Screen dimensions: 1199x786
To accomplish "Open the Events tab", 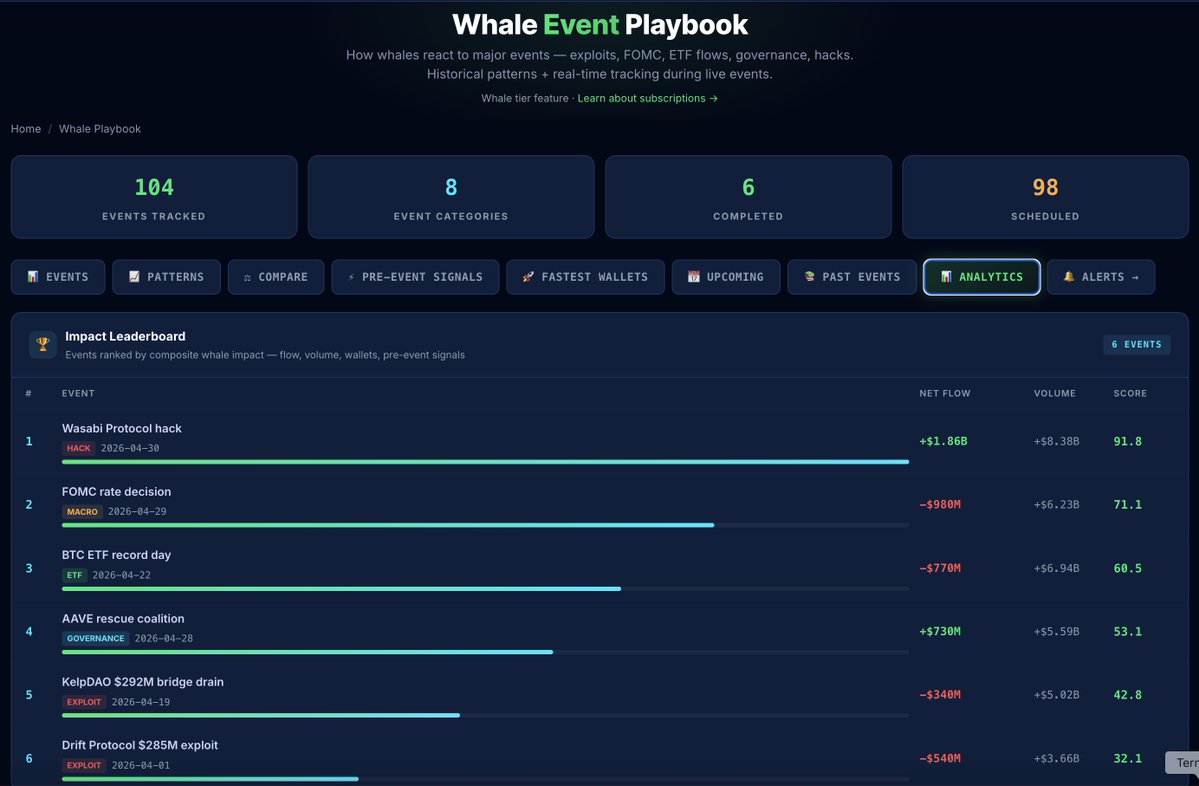I will tap(58, 277).
